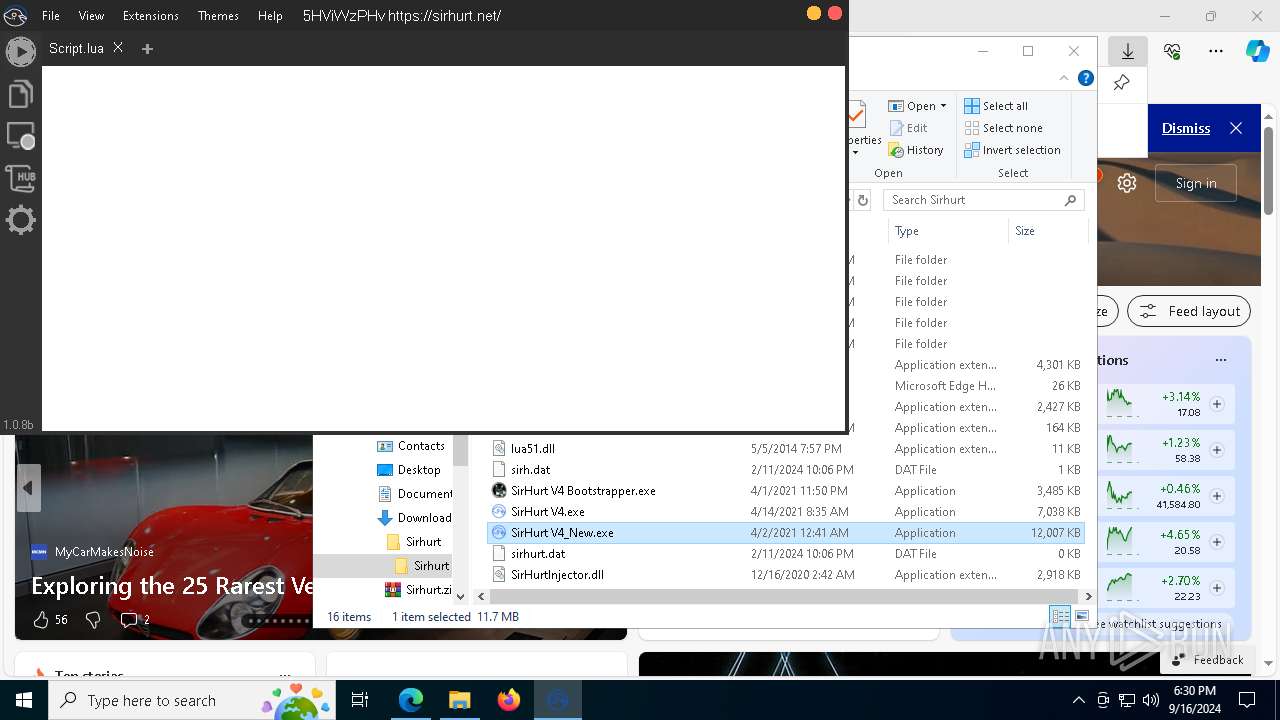Viewport: 1280px width, 720px height.
Task: Click the Search Sirhurt field
Action: point(984,200)
